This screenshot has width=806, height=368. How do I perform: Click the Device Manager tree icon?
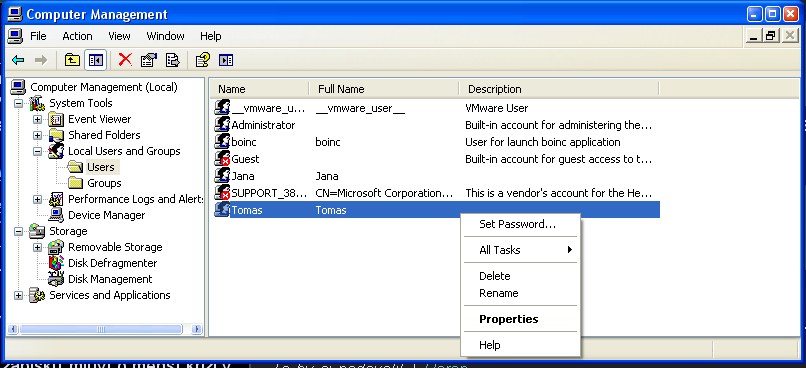coord(56,215)
